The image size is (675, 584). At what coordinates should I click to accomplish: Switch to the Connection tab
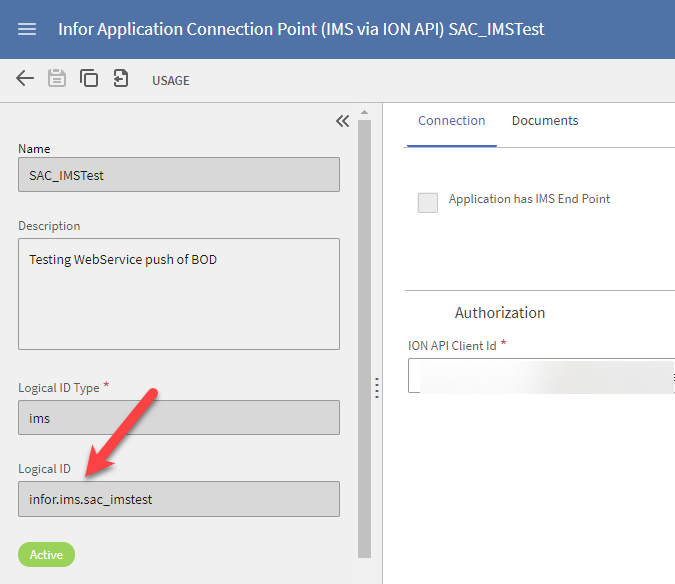(x=451, y=121)
